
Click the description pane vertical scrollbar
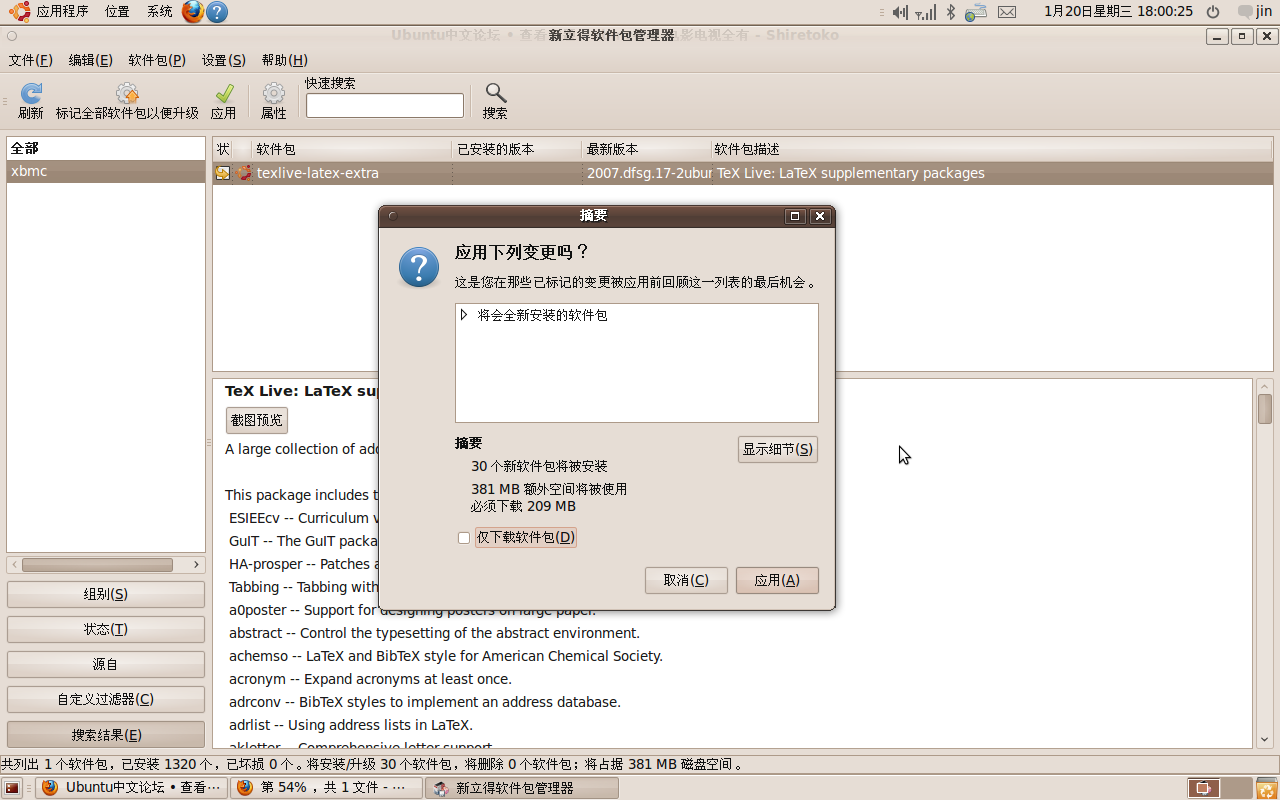[x=1265, y=563]
